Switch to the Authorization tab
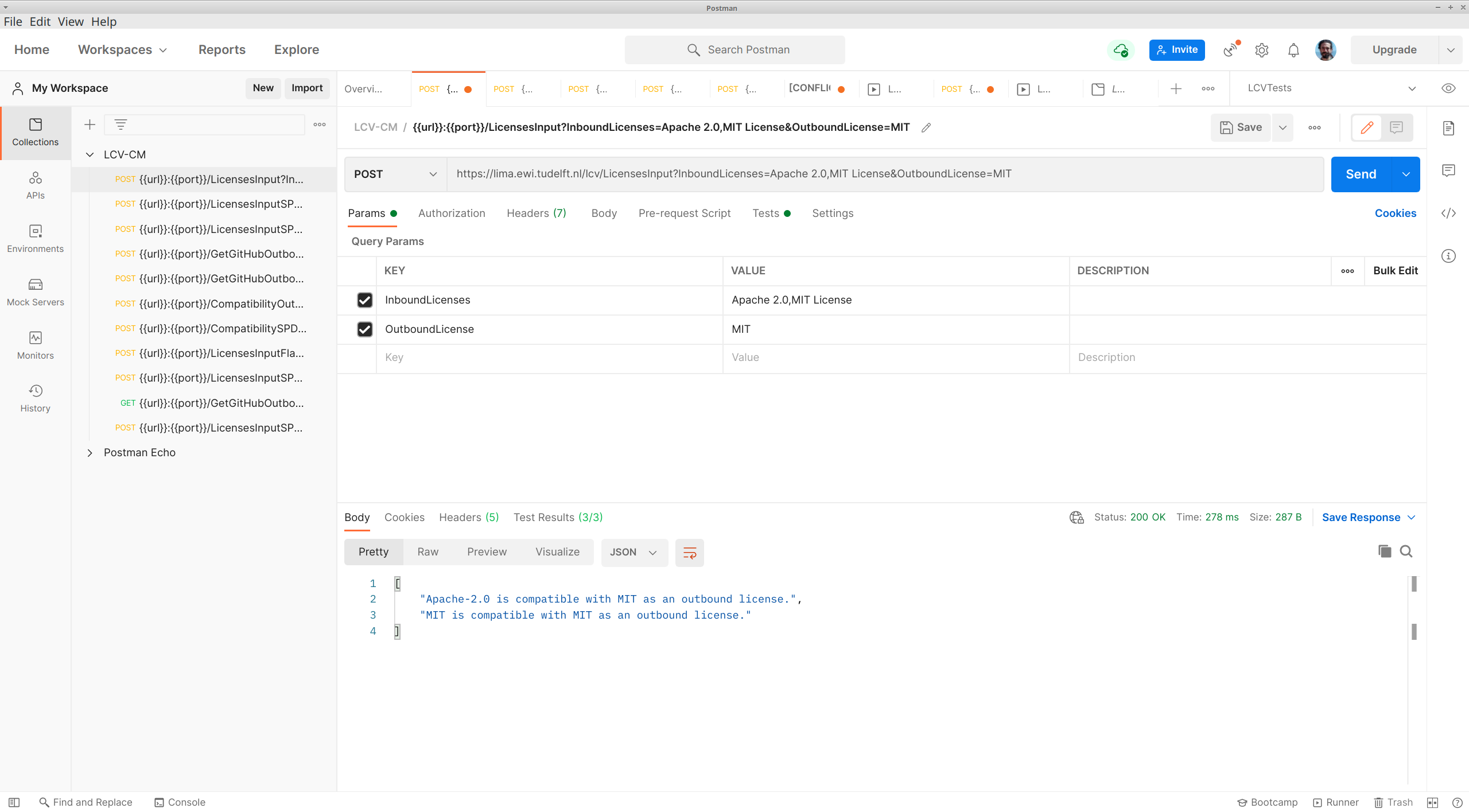The image size is (1469, 812). [452, 213]
